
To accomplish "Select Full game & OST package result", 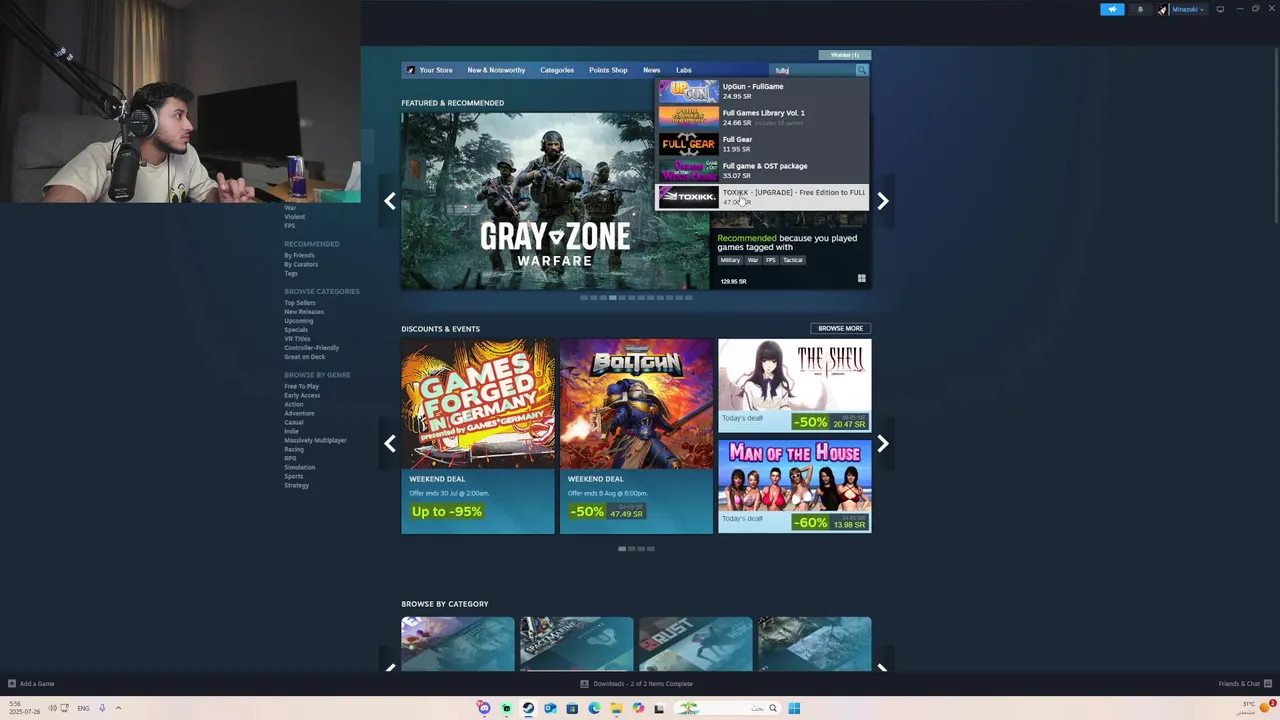I will coord(762,170).
